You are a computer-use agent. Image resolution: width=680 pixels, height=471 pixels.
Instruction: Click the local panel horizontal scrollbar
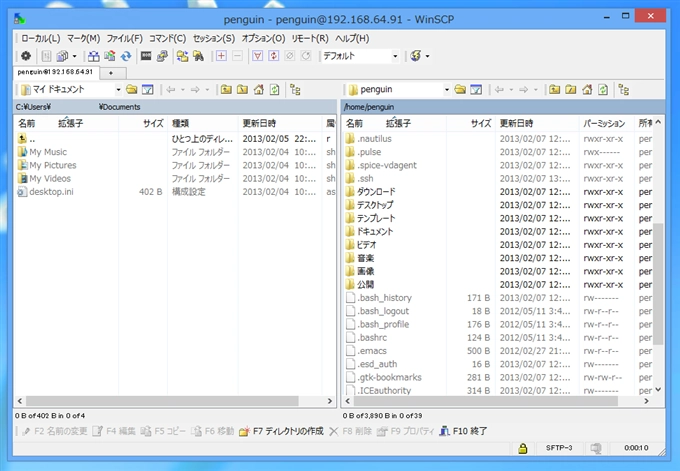click(162, 401)
